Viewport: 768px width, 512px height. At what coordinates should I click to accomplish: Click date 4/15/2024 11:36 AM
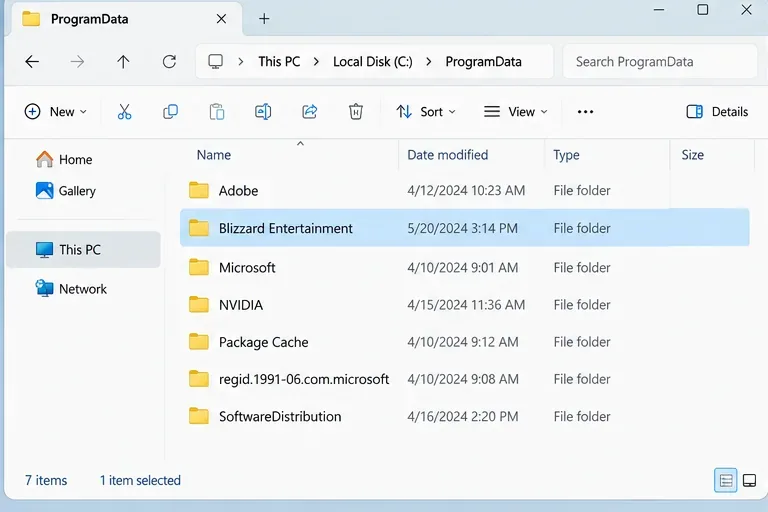point(466,305)
